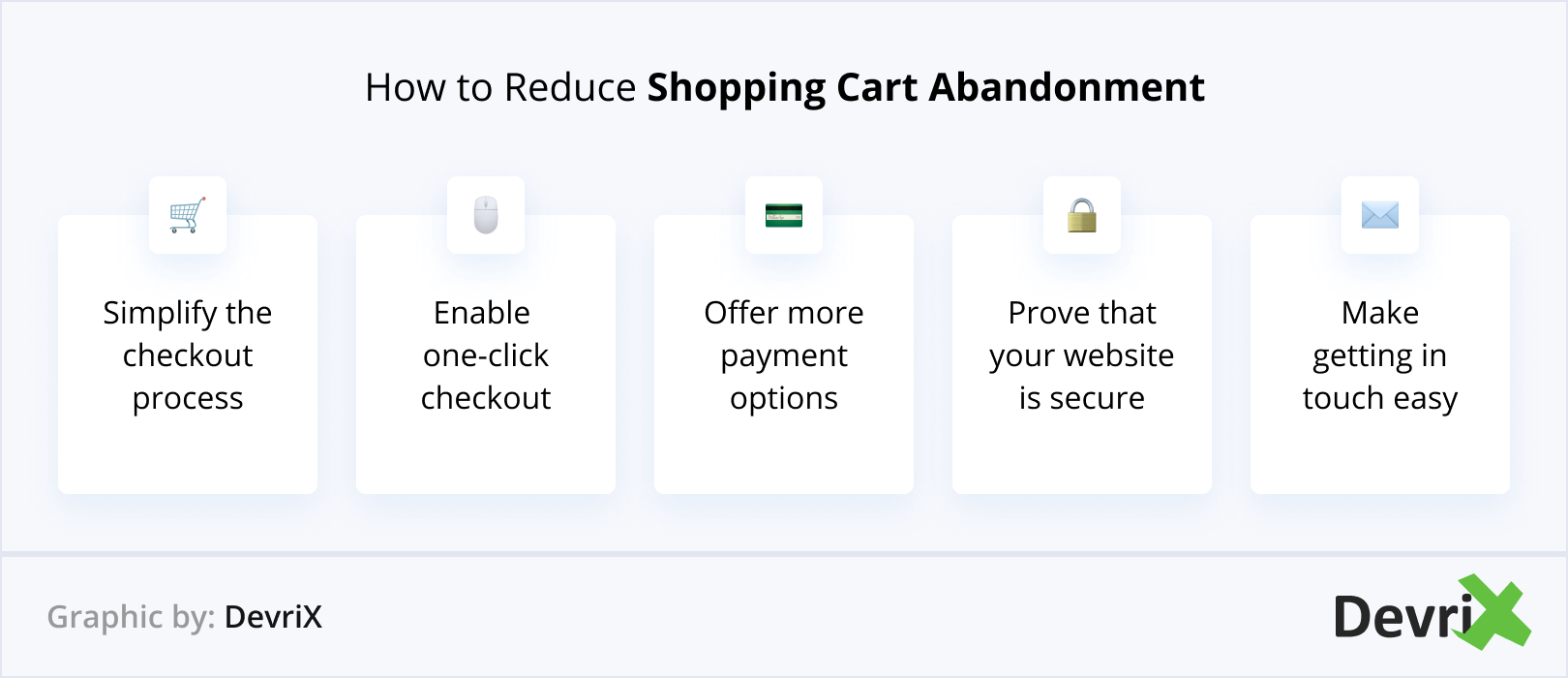Click "How to Reduce" in the heading

(500, 88)
